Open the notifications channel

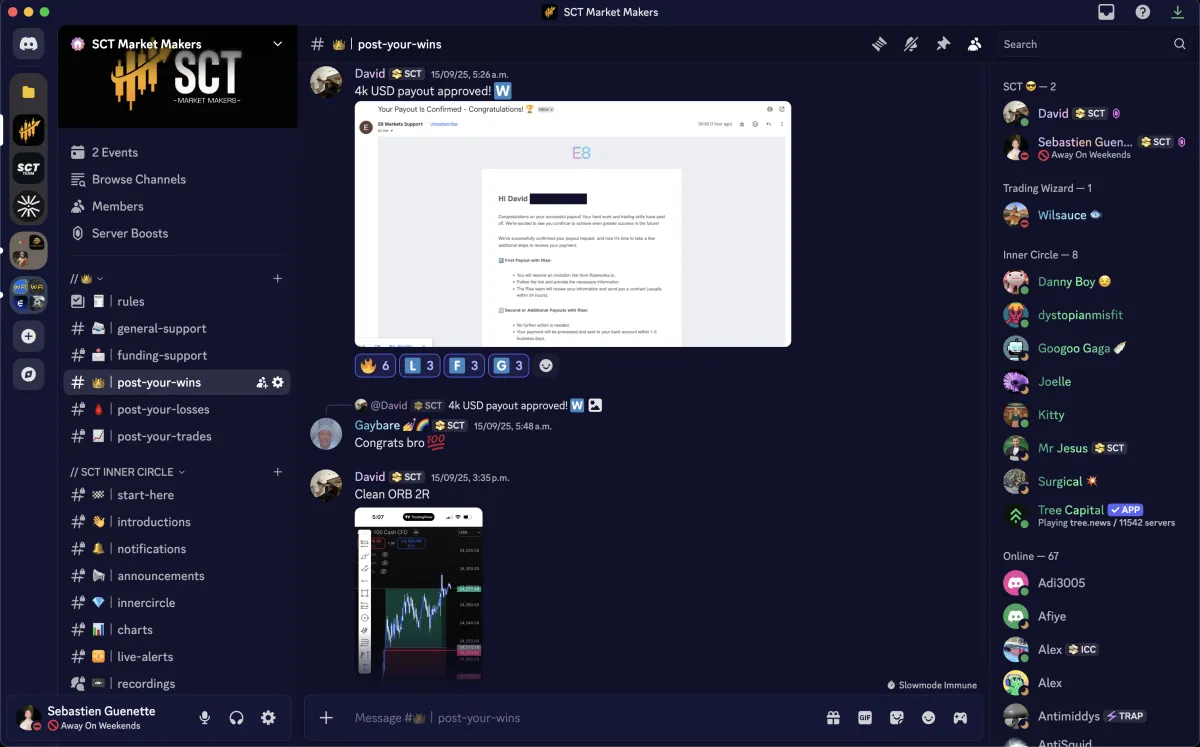[177, 548]
